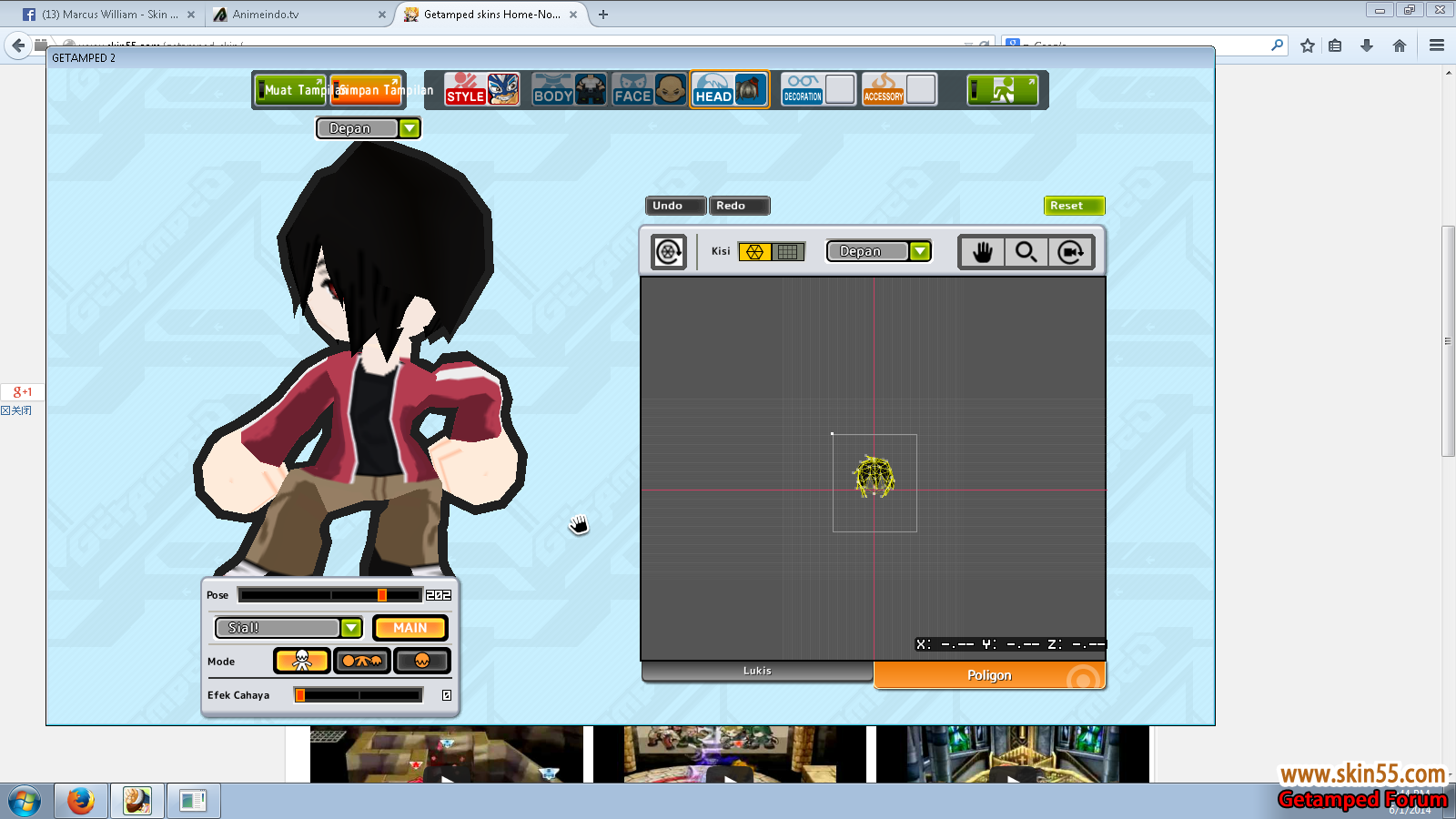Switch to the Lukis tab
The height and width of the screenshot is (819, 1456).
tap(757, 671)
